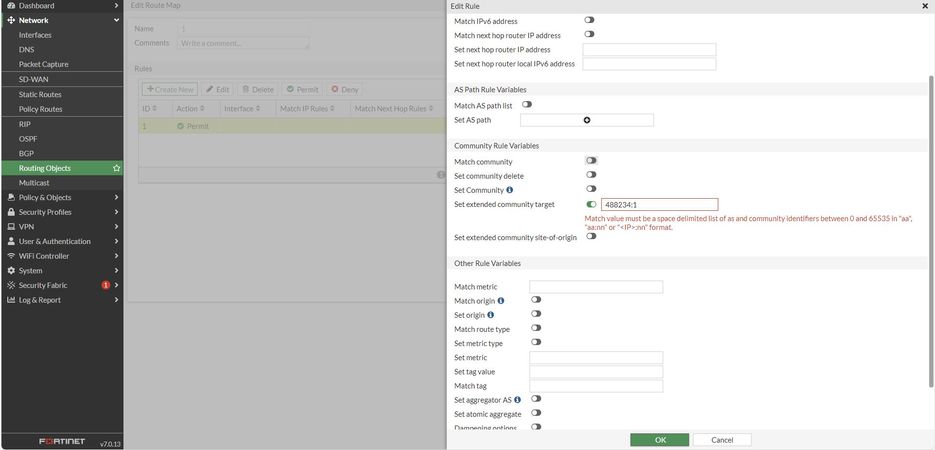Edit the extended community target value field
This screenshot has width=935, height=450.
pyautogui.click(x=660, y=204)
